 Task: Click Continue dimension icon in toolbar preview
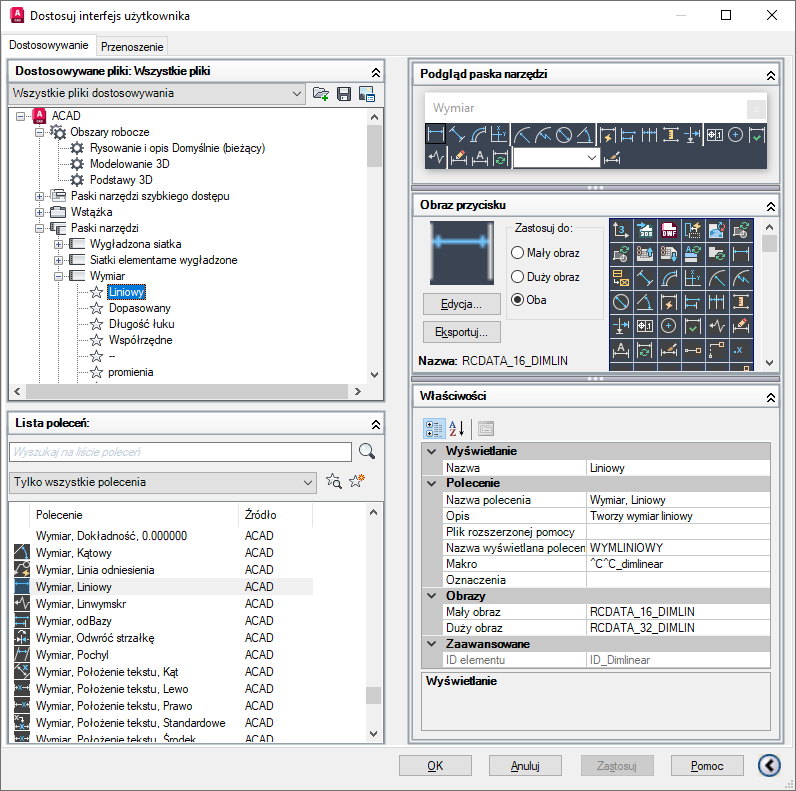coord(649,135)
